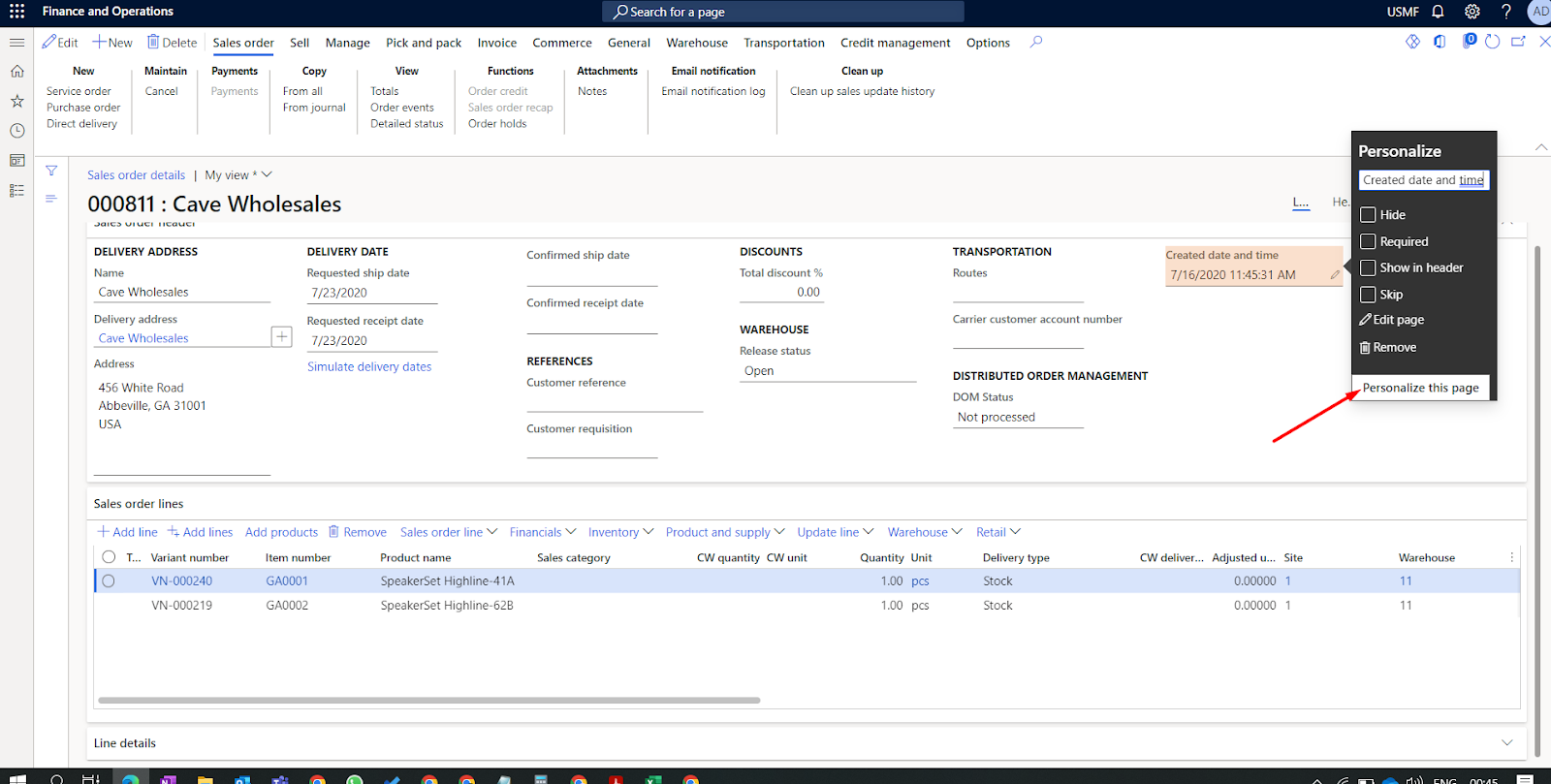Expand the hamburger navigation pane

16,43
